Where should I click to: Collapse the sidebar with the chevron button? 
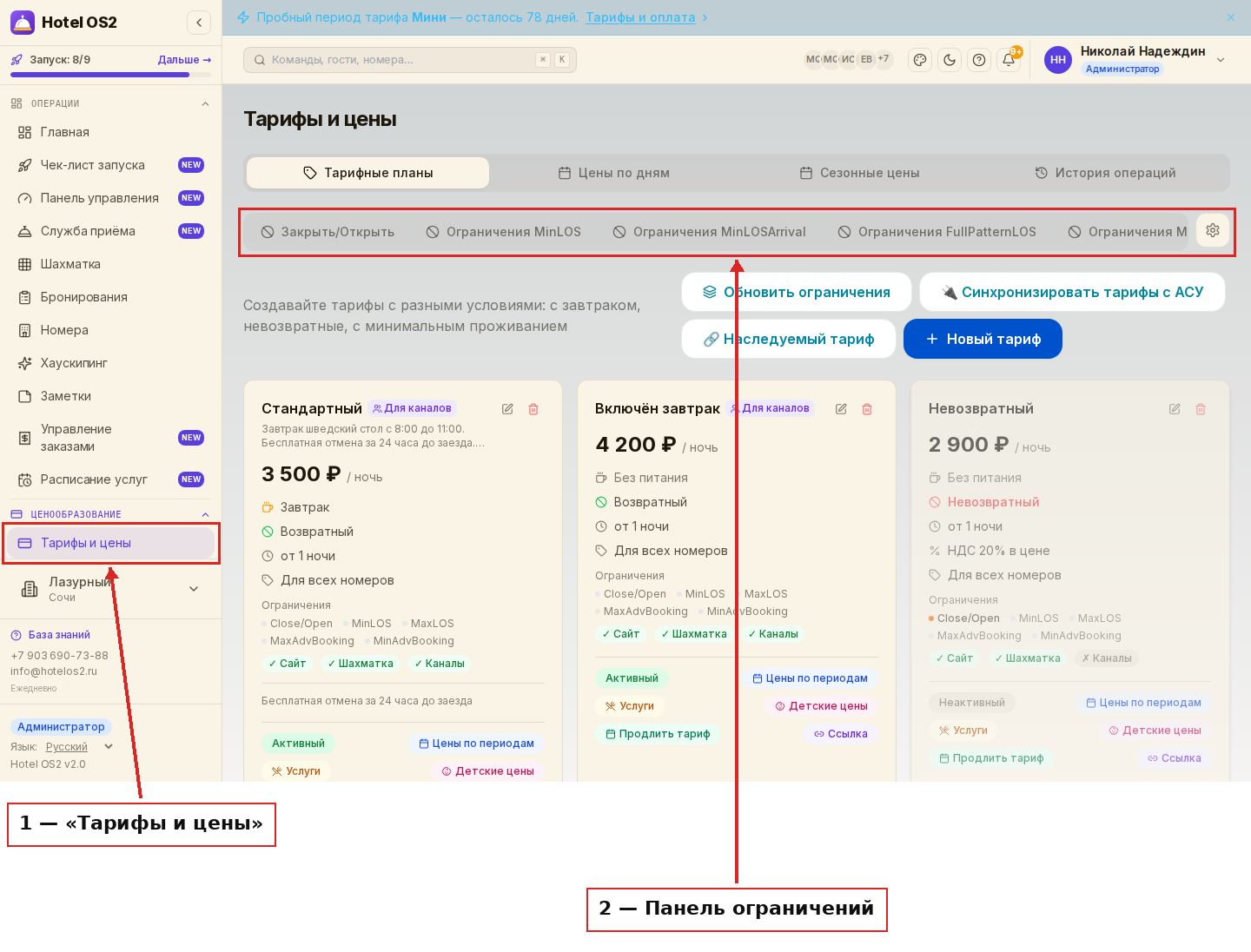tap(199, 23)
